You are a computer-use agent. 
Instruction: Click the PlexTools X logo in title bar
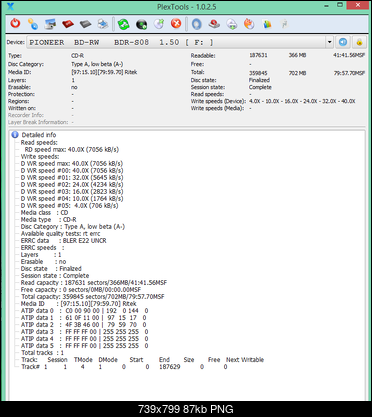point(10,6)
